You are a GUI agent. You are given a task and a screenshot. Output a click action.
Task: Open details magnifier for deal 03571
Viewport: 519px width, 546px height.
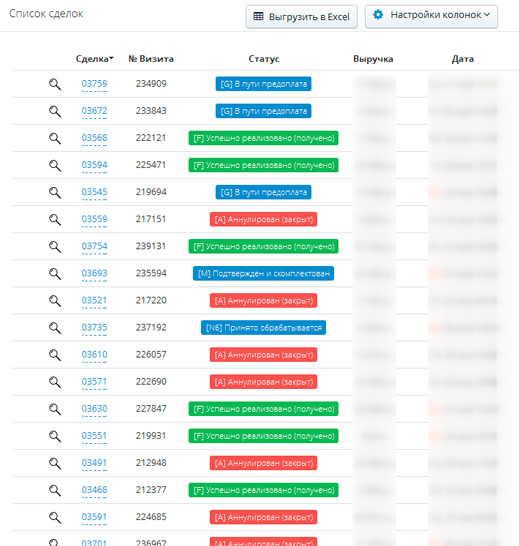55,382
